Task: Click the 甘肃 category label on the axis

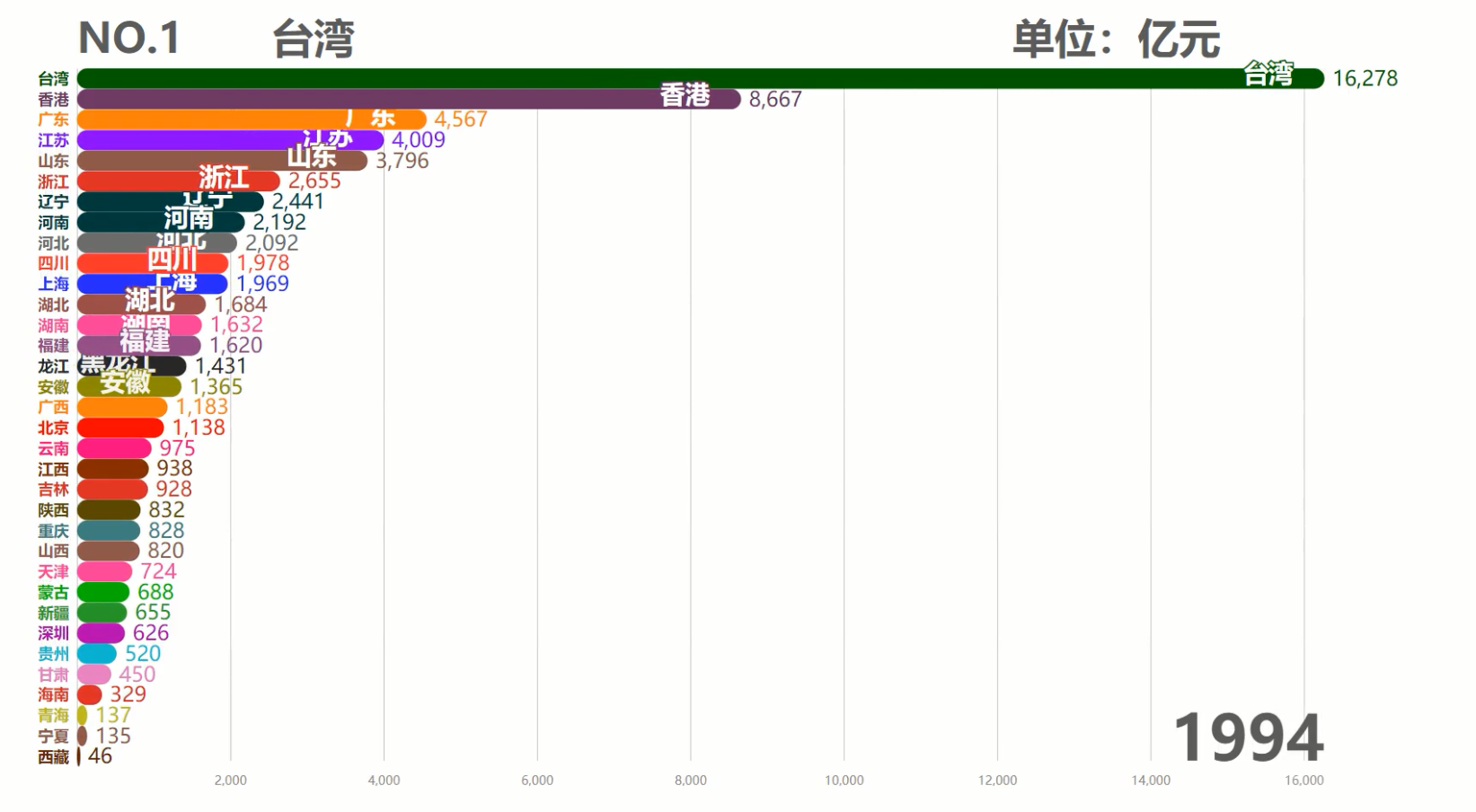Action: 53,675
